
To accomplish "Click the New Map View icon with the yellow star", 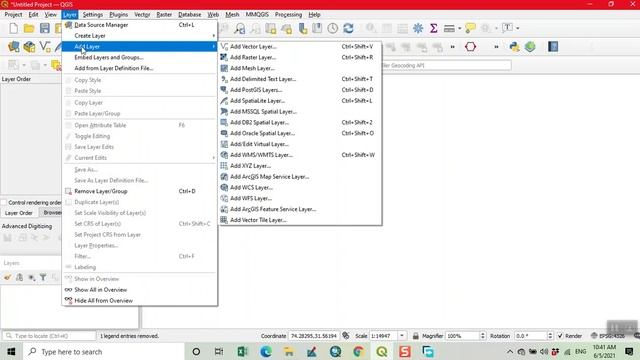I will point(271,28).
